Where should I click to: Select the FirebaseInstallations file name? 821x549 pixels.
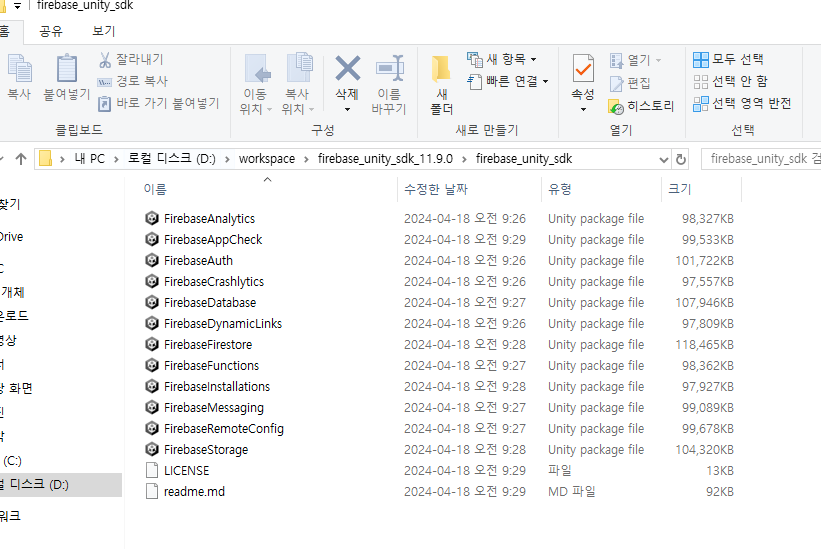tap(217, 386)
